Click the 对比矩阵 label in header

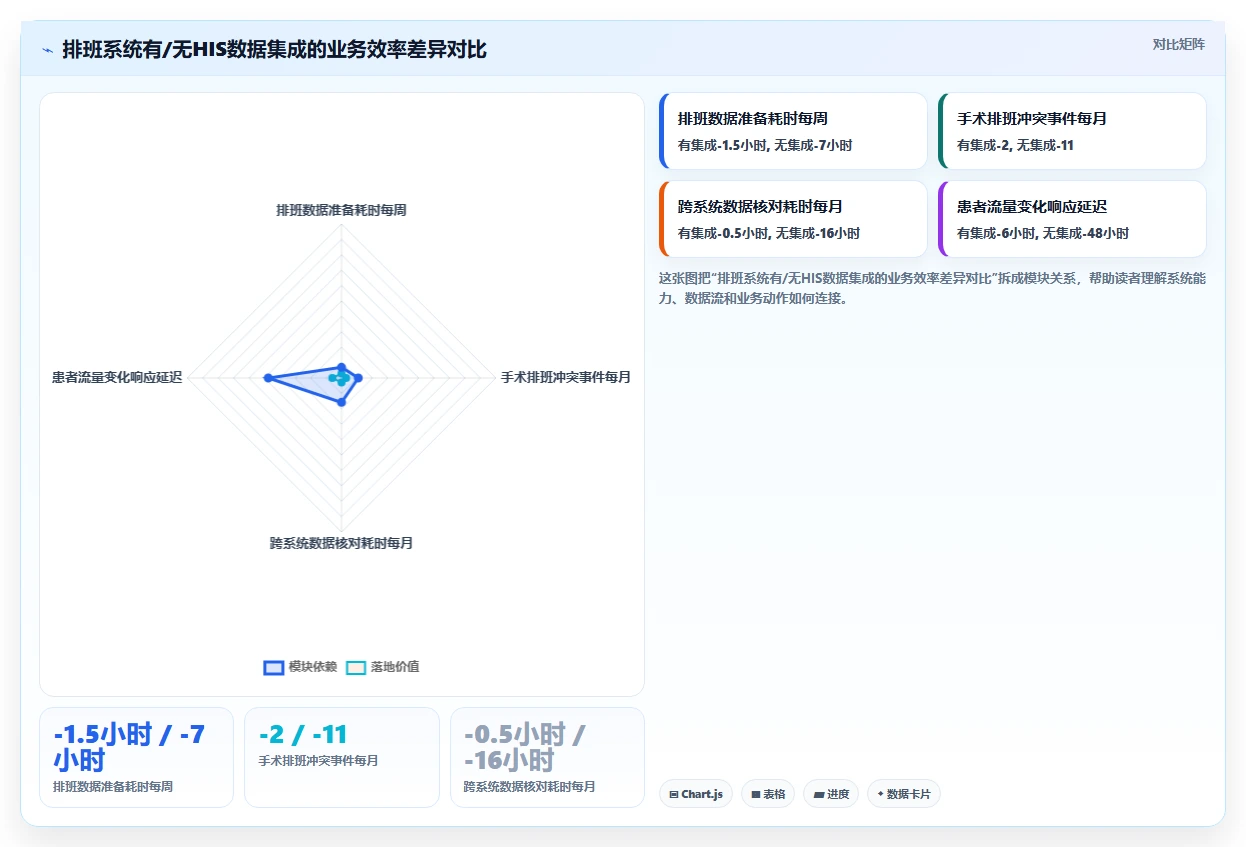tap(1178, 44)
